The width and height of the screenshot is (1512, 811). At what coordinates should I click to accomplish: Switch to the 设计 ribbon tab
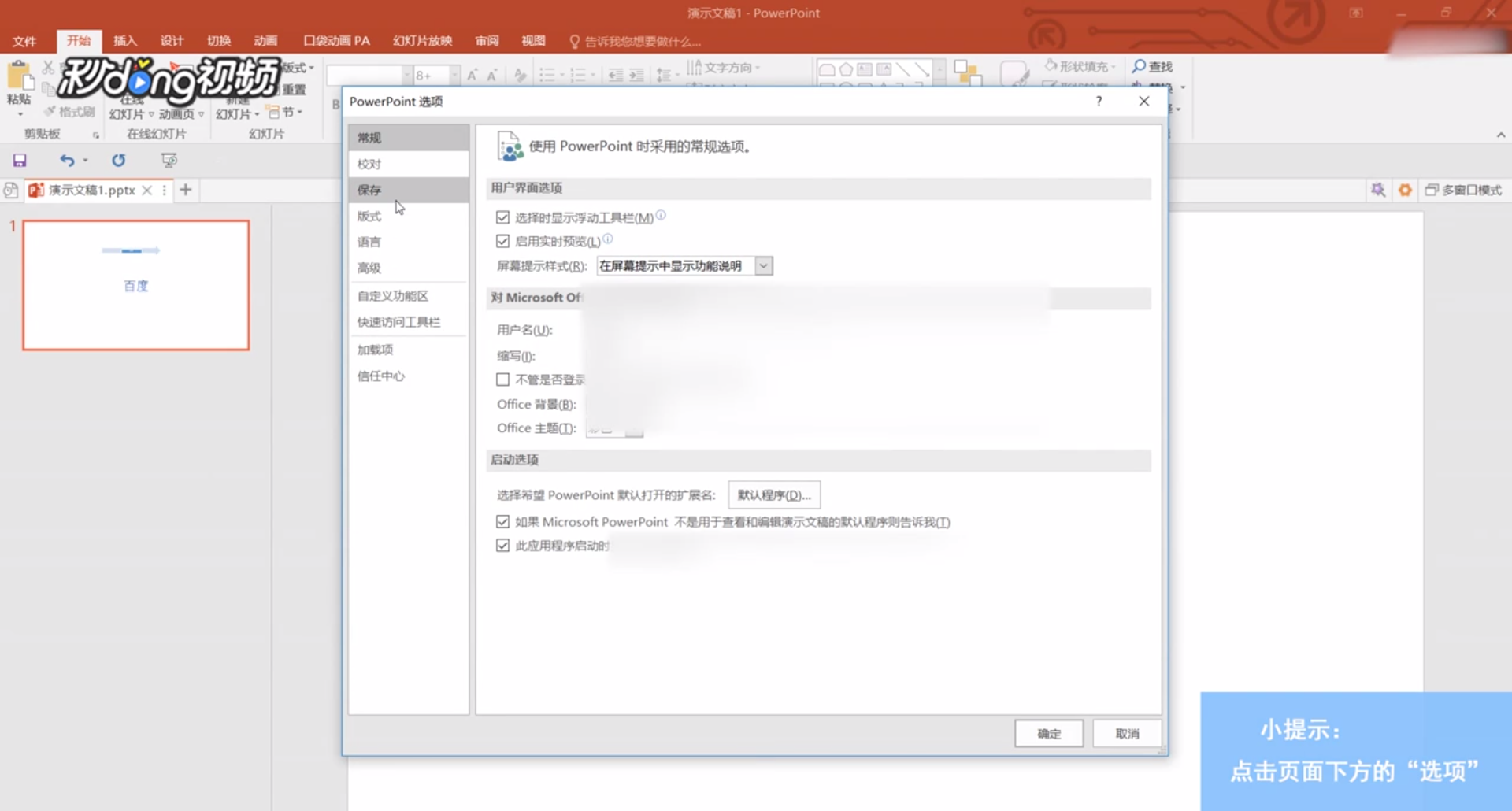coord(172,41)
